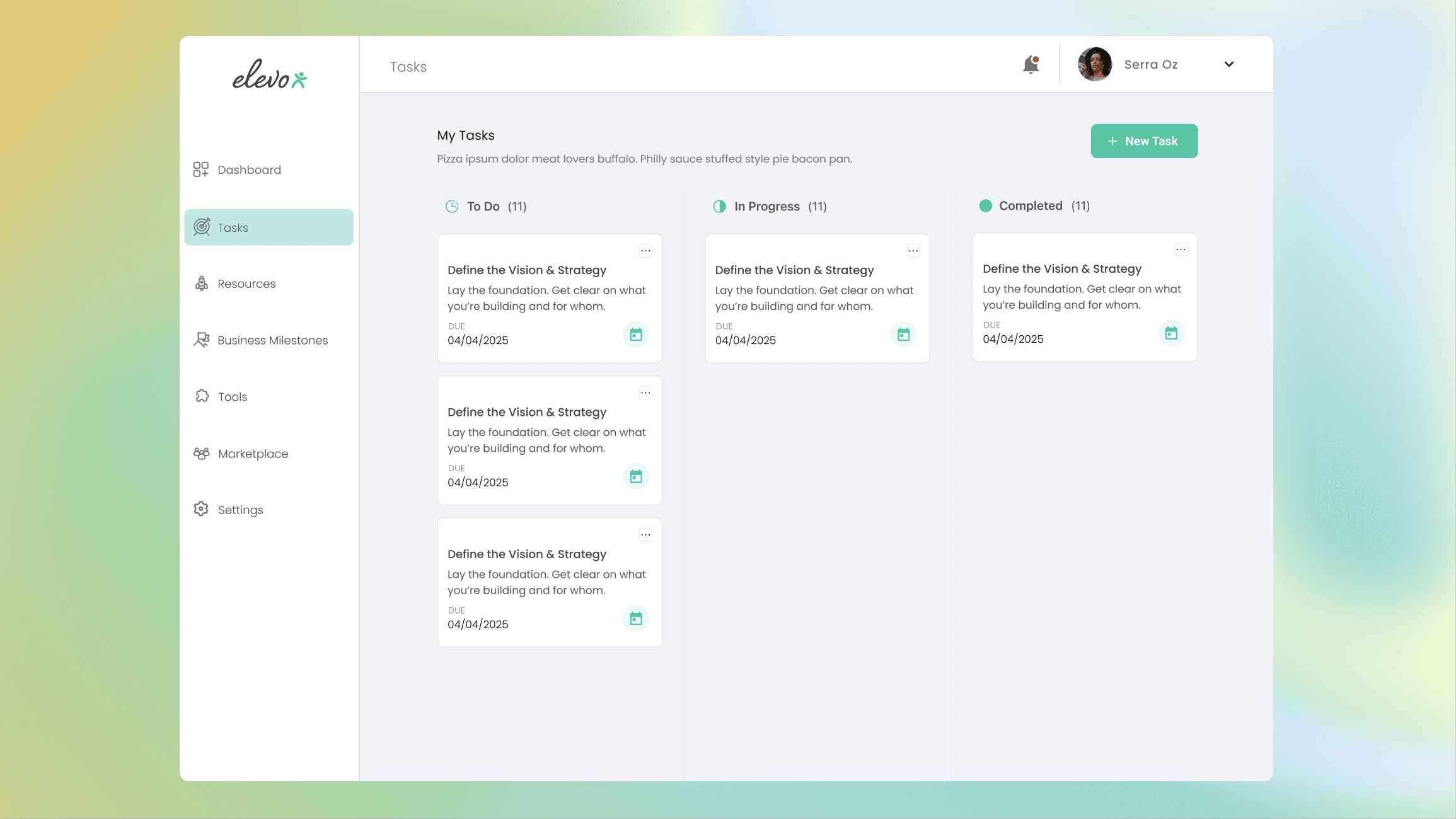
Task: Open Resources via the rocket icon
Action: 201,283
